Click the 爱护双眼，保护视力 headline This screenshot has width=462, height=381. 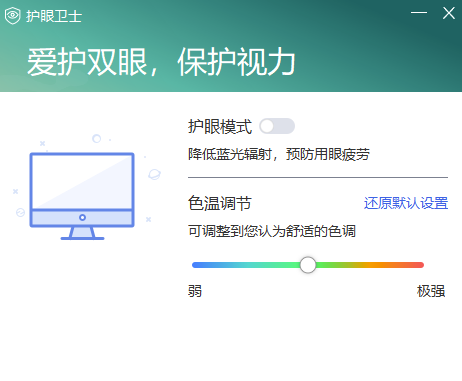tap(161, 62)
